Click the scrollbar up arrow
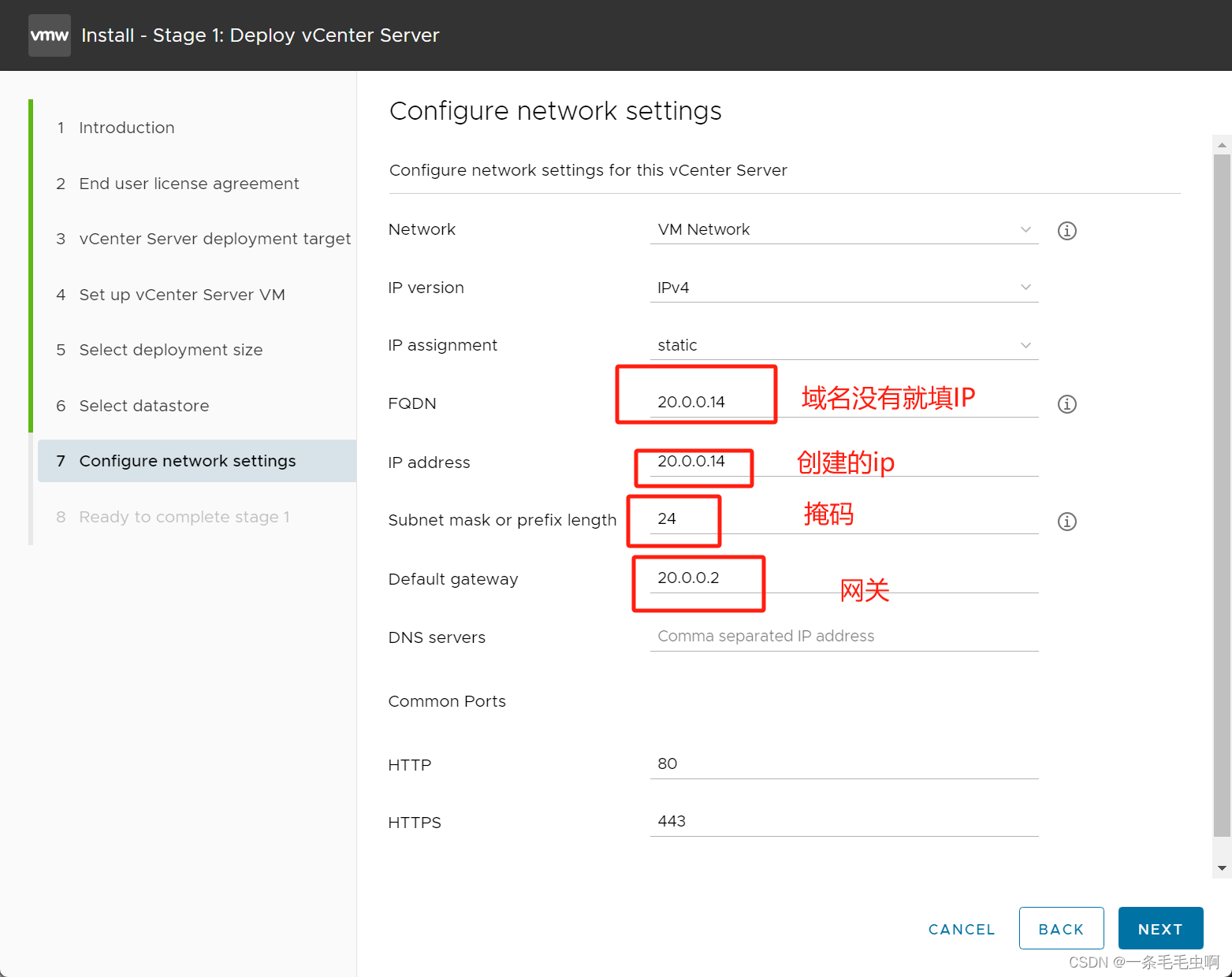The image size is (1232, 977). tap(1222, 145)
